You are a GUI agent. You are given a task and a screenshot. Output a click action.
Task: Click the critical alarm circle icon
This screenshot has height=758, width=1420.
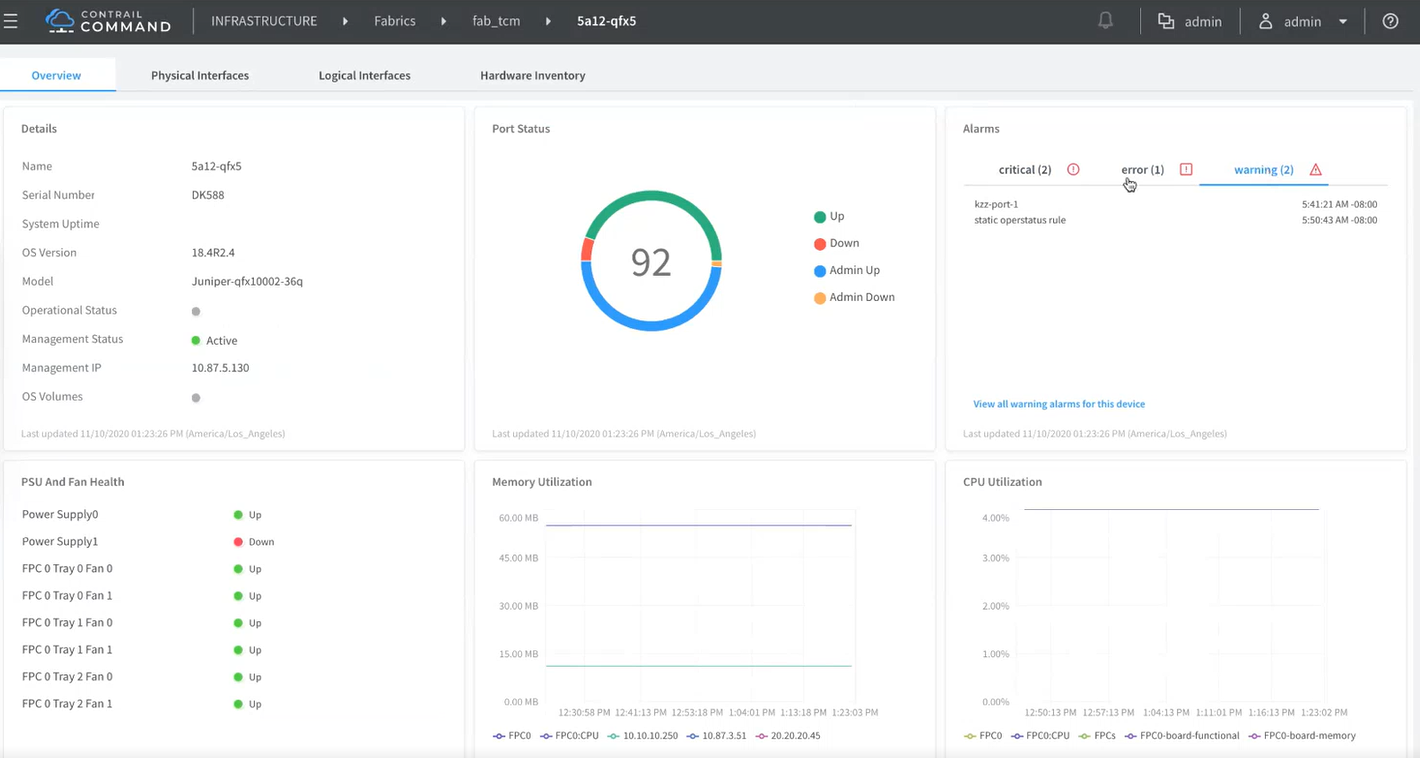tap(1073, 169)
